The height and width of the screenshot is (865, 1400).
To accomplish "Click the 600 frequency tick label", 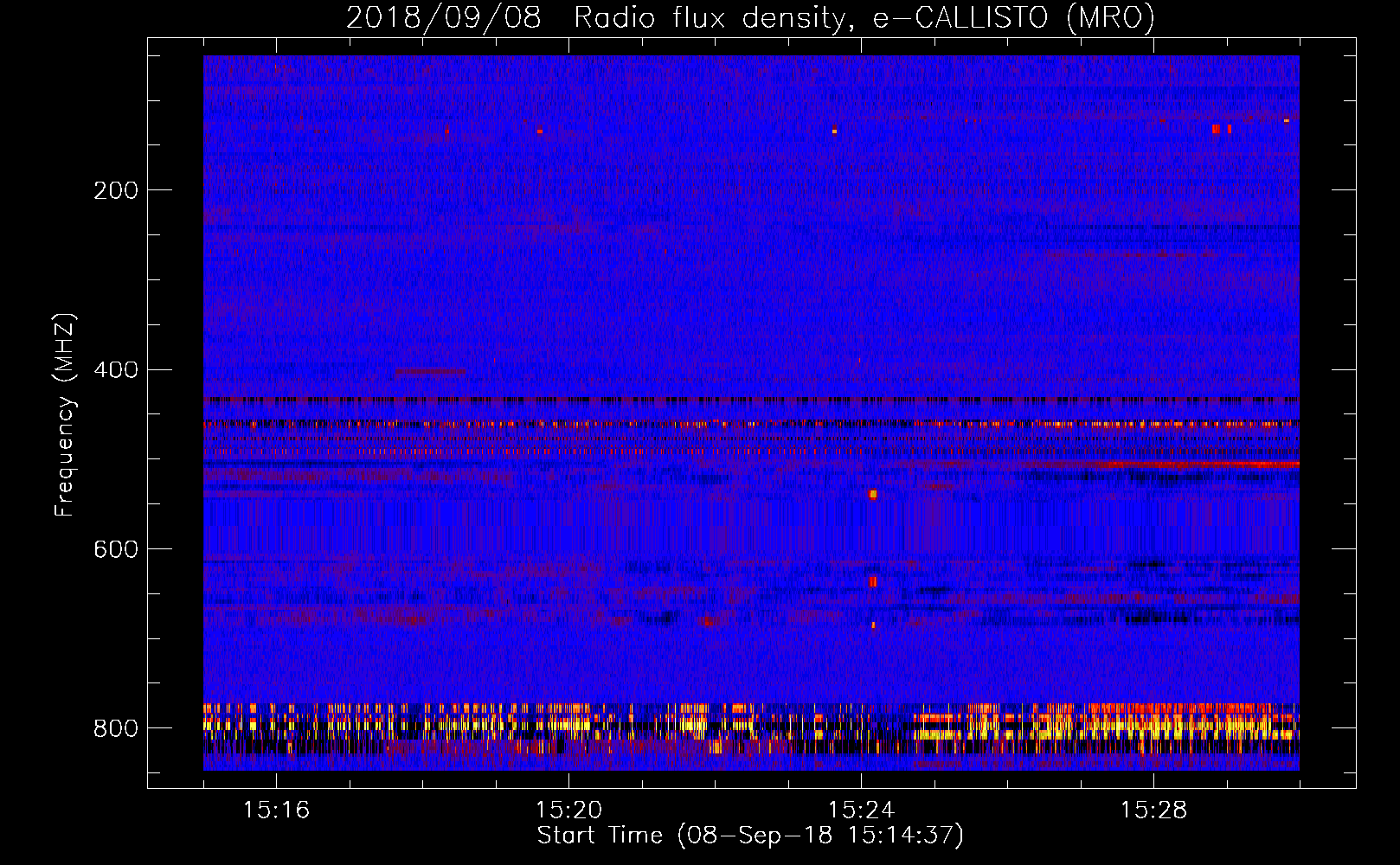I will click(116, 550).
